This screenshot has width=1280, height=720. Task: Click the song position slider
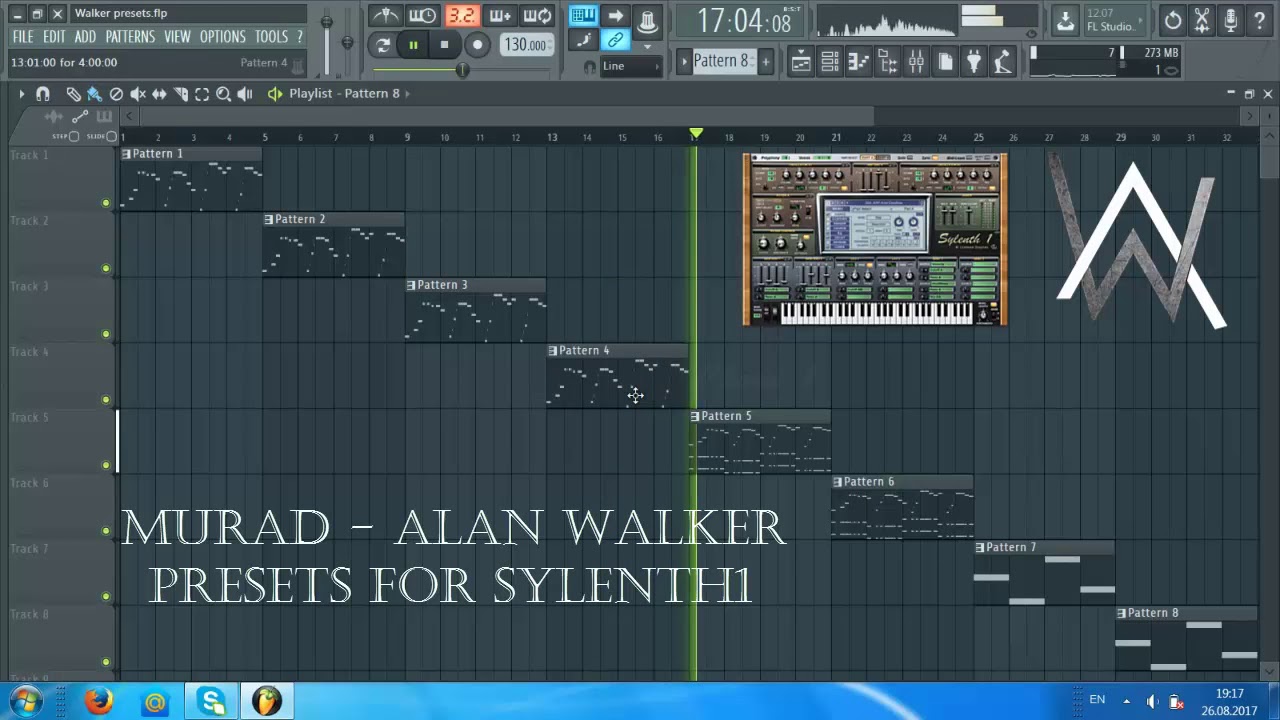point(463,70)
